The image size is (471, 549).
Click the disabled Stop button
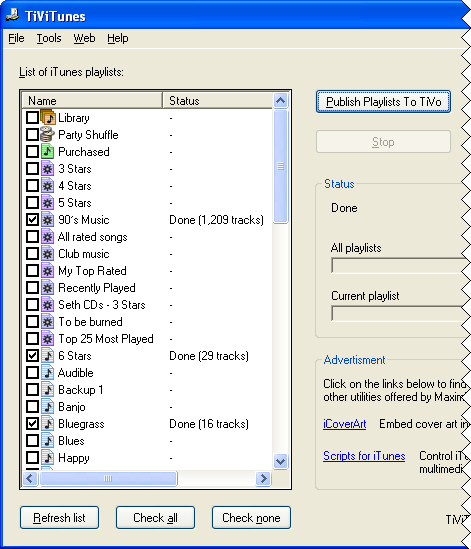pos(383,142)
